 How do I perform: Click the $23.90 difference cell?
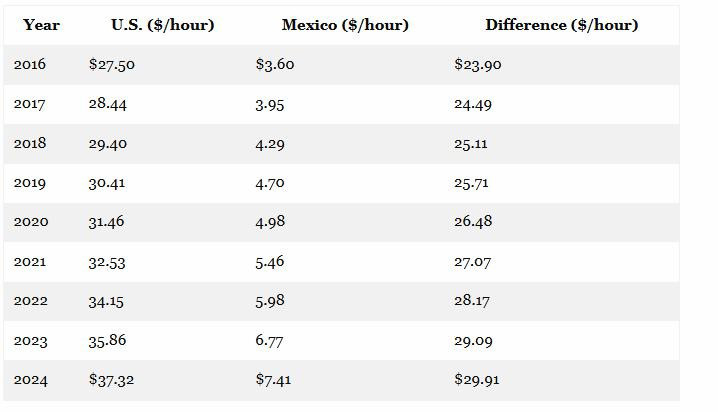coord(478,65)
